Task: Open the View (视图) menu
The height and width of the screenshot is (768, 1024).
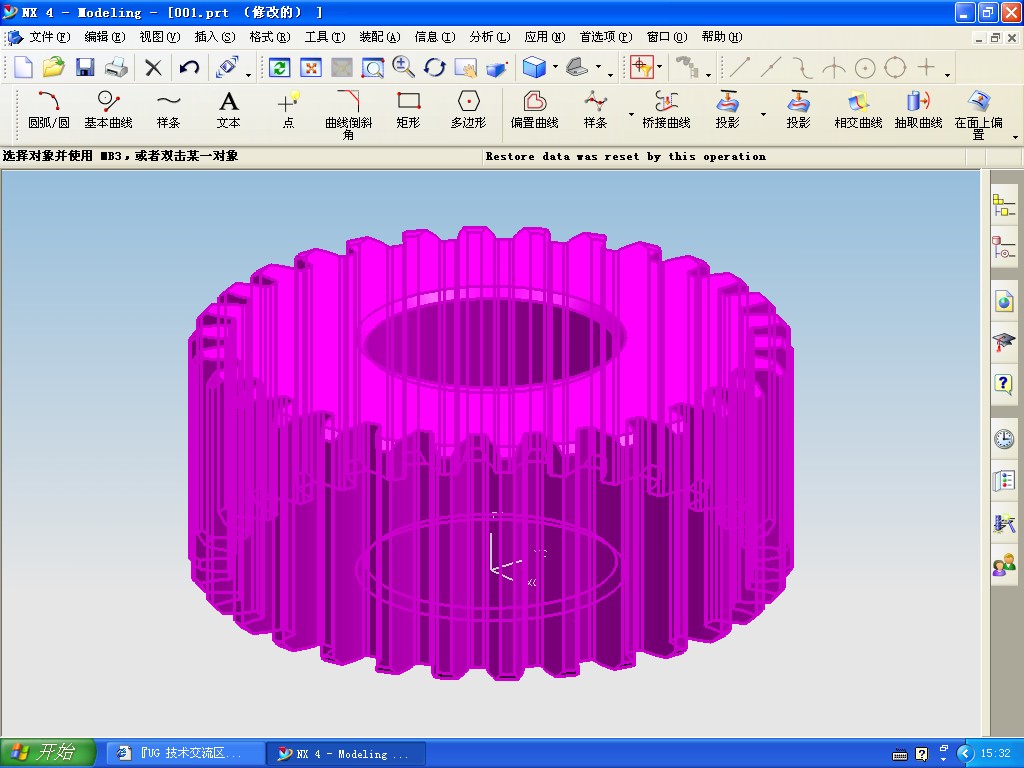Action: point(159,37)
